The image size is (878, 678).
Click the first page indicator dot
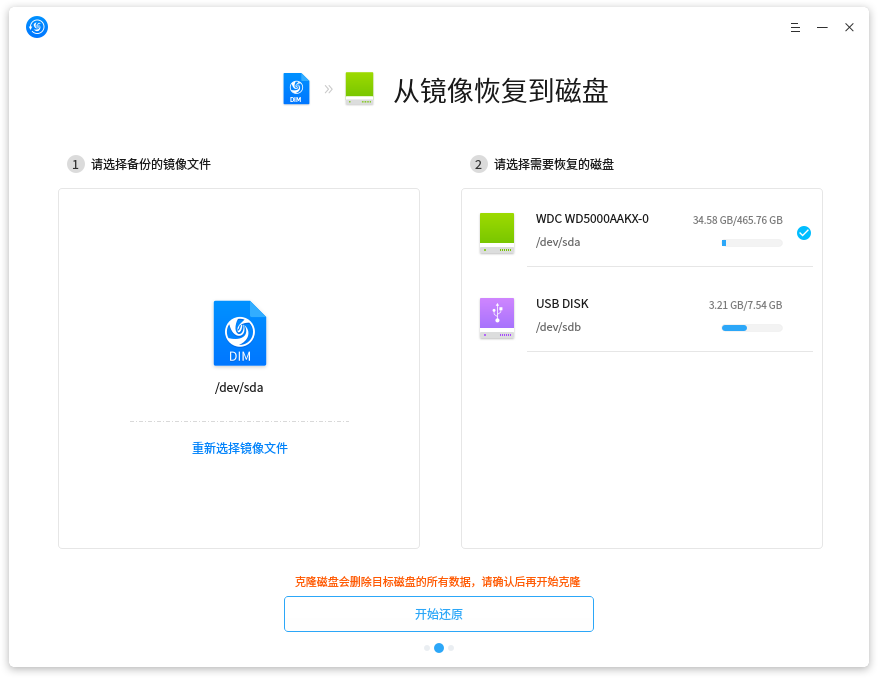pos(426,647)
